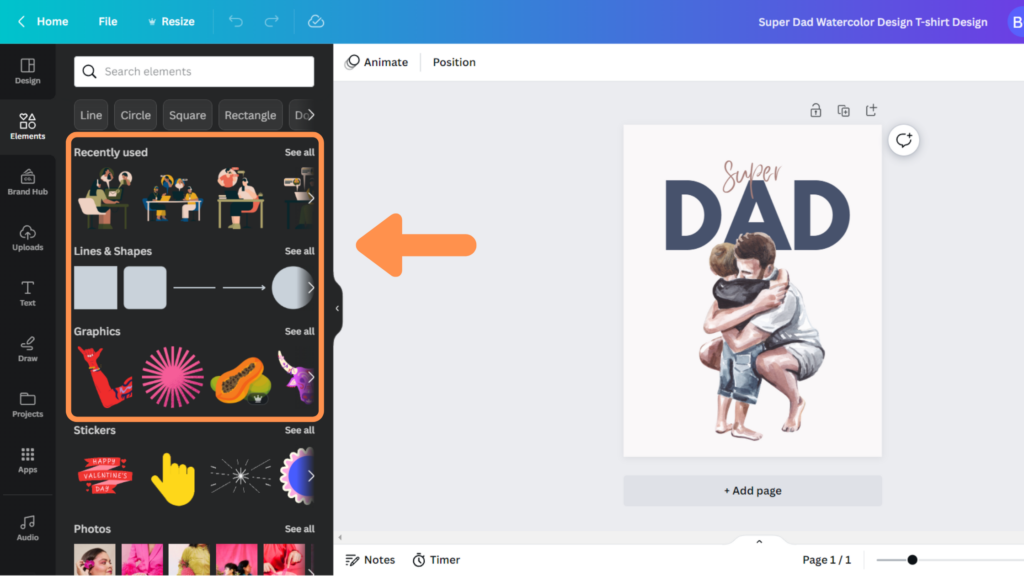The image size is (1024, 576).
Task: Add the Happy Valentine's Day sticker
Action: pos(104,475)
